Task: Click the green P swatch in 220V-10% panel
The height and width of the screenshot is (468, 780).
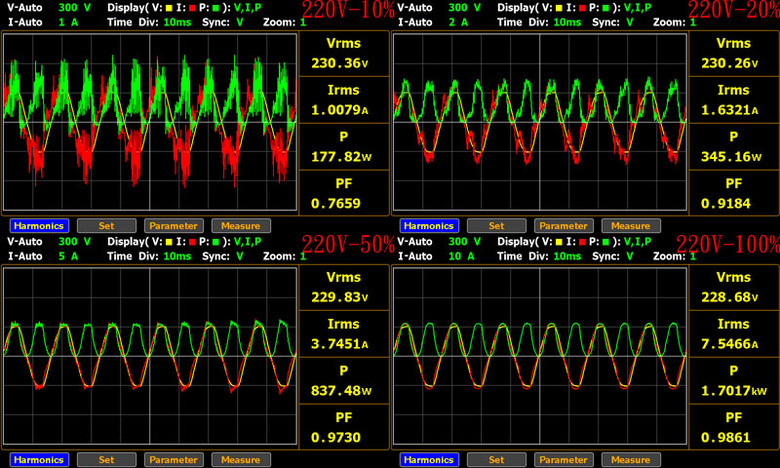Action: pyautogui.click(x=216, y=8)
